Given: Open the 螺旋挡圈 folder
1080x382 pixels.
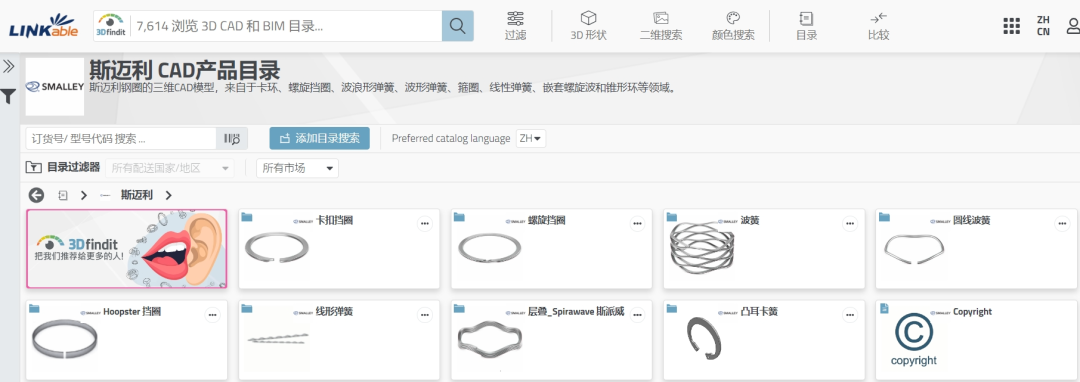Looking at the screenshot, I should point(552,248).
